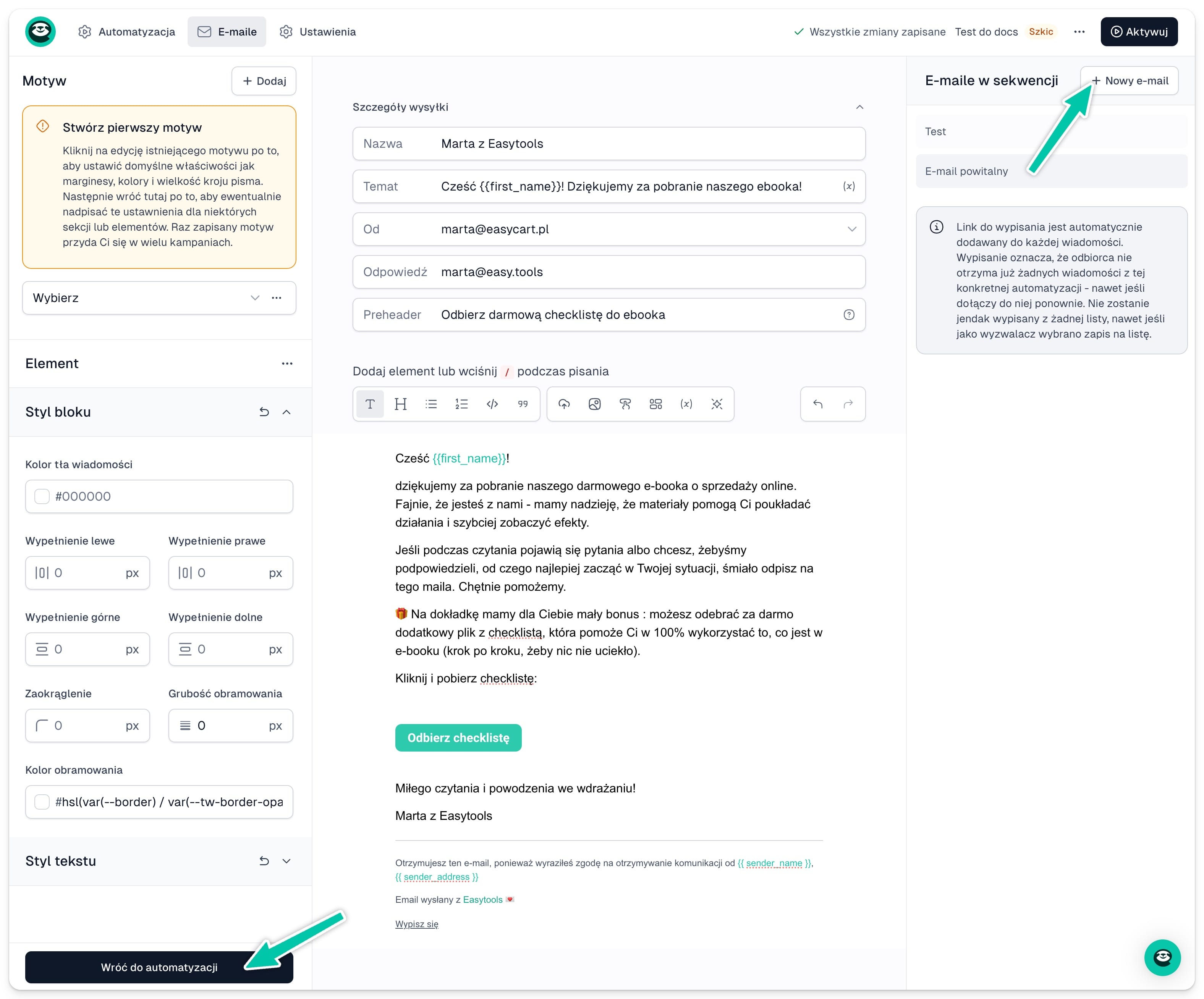Image resolution: width=1204 pixels, height=999 pixels.
Task: Click the info icon in the unsubscribe notice
Action: click(x=936, y=227)
